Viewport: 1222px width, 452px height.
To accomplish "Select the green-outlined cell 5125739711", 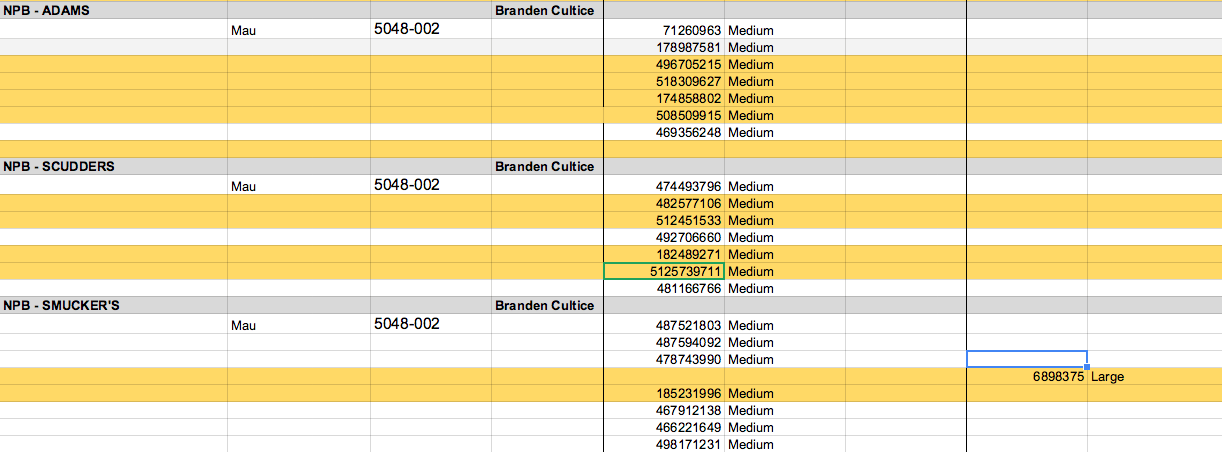I will [x=664, y=271].
